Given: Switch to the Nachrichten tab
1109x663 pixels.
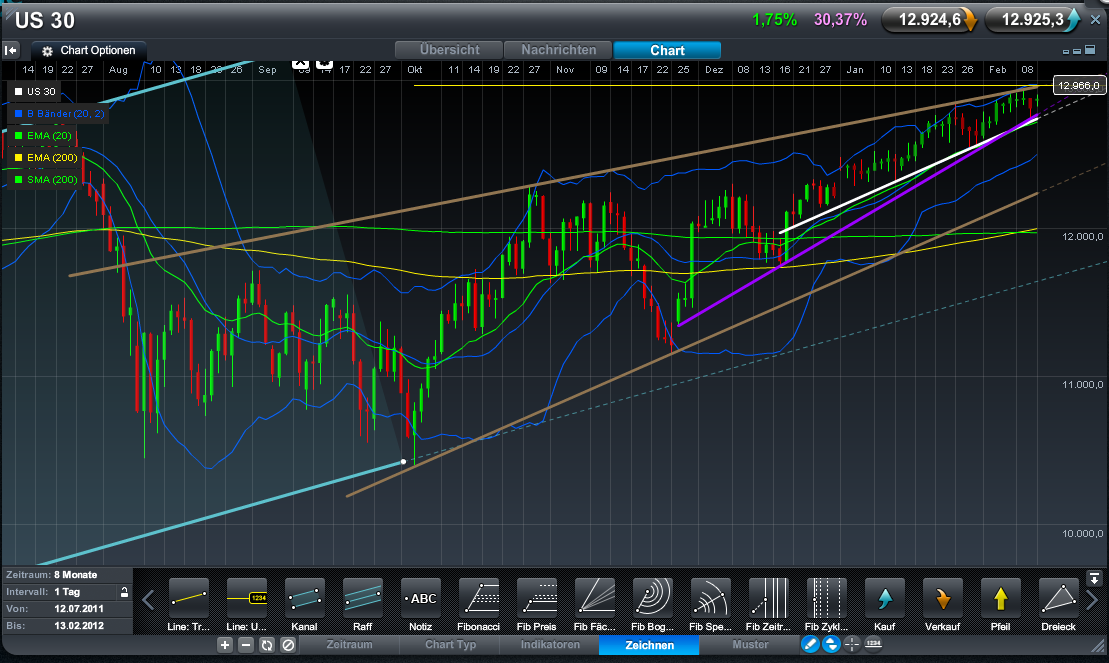Looking at the screenshot, I should [559, 50].
